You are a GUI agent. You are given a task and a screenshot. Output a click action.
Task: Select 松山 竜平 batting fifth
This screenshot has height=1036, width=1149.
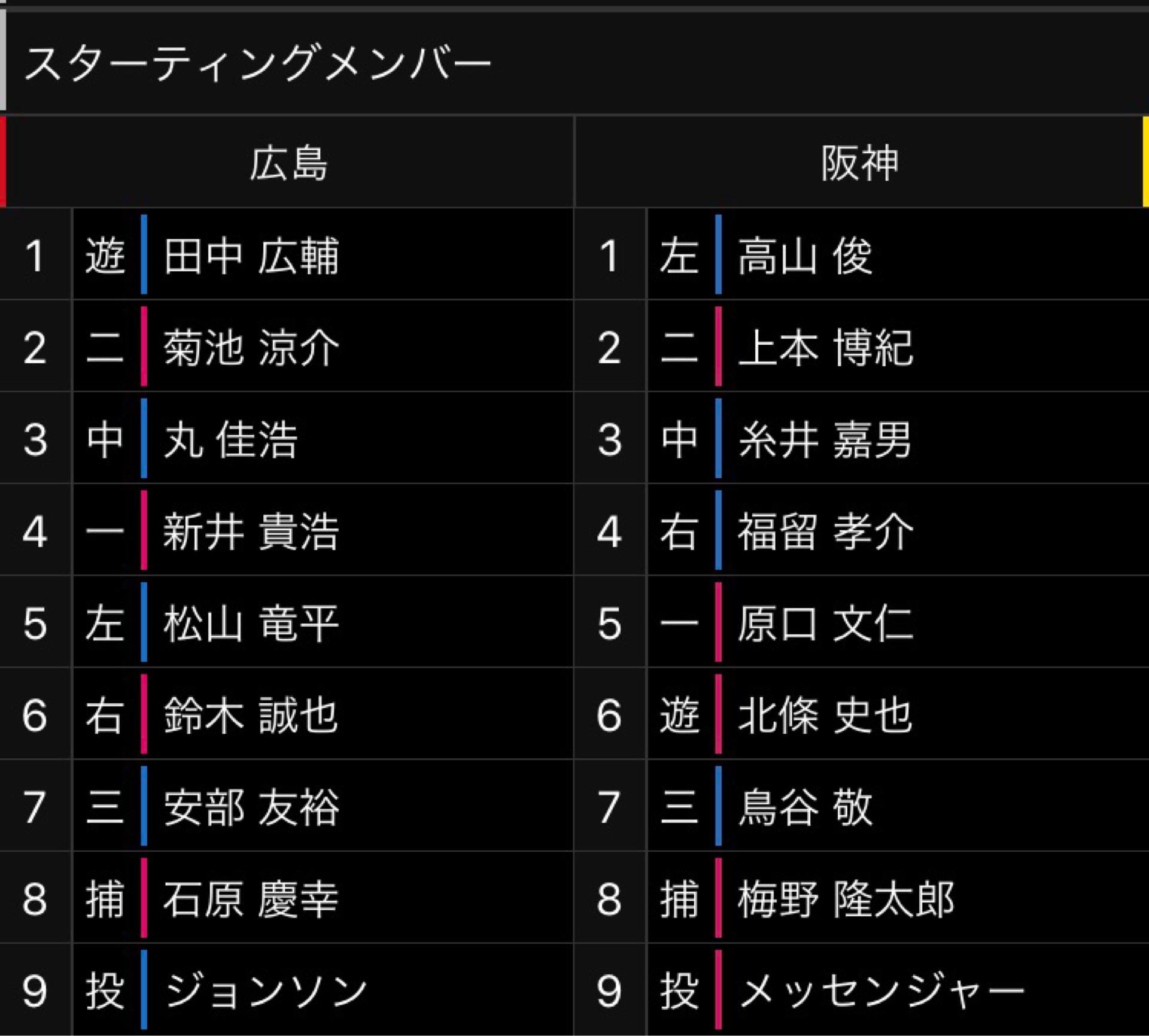(251, 624)
